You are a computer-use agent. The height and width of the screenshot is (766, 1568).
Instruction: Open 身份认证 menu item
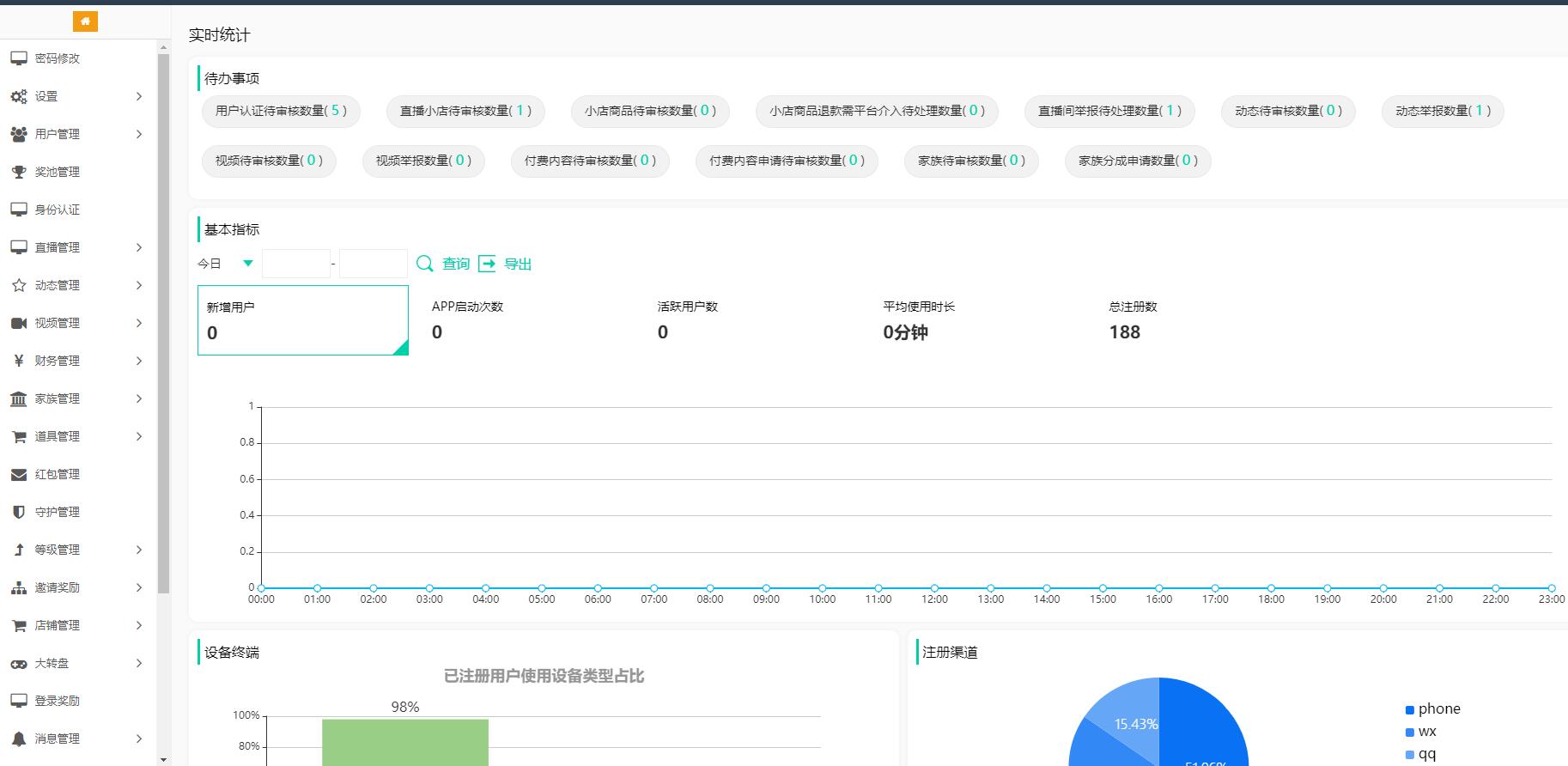click(x=57, y=210)
